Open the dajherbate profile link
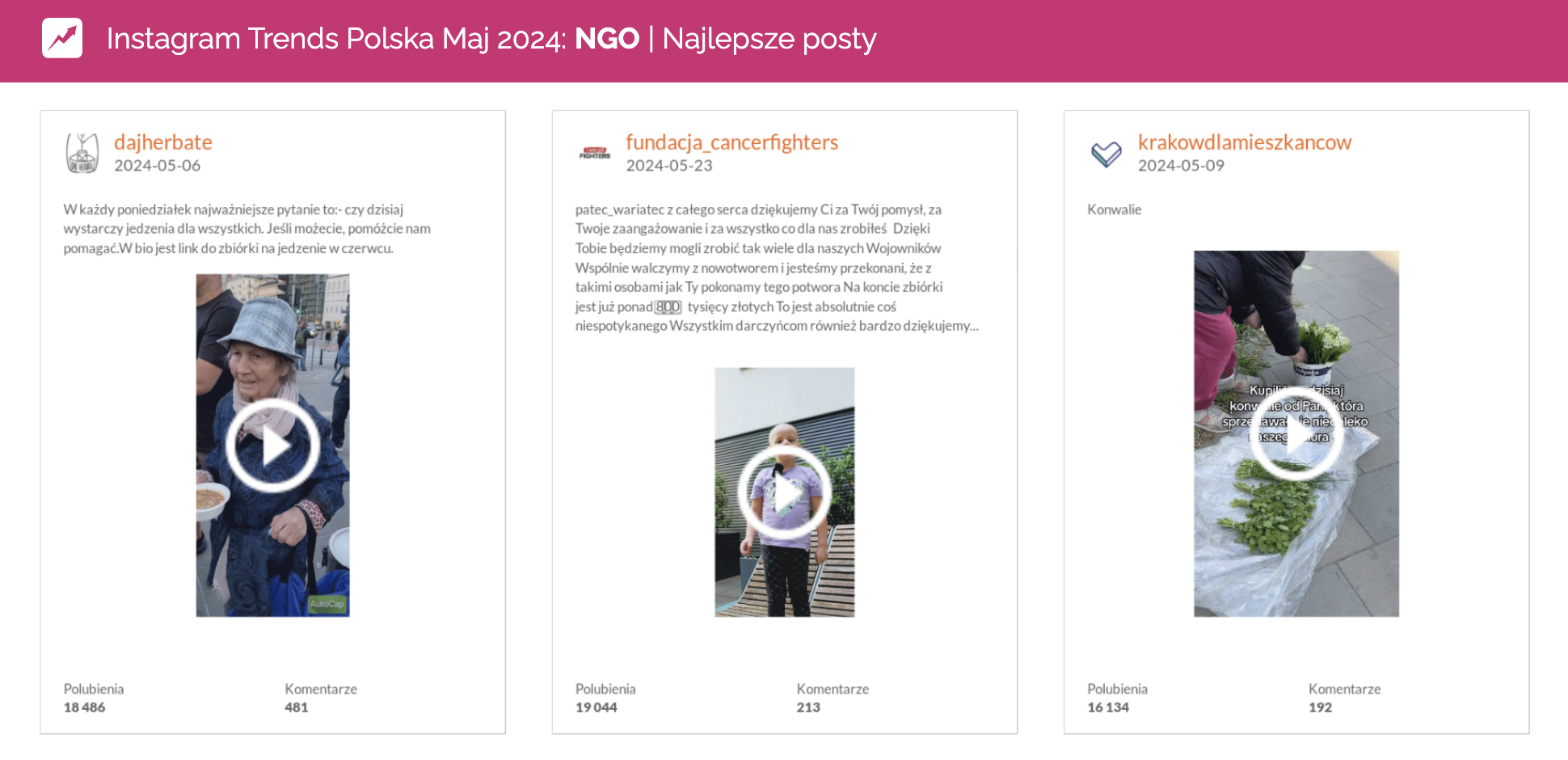This screenshot has height=760, width=1568. (163, 141)
